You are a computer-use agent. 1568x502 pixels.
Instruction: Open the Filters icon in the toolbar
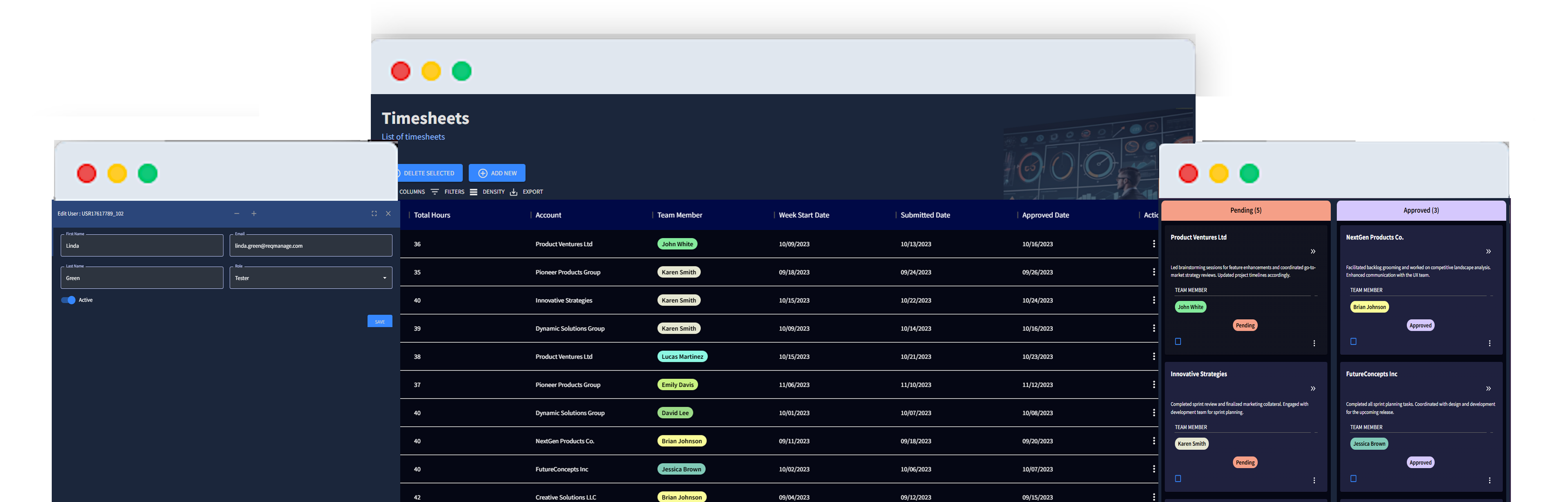tap(435, 191)
